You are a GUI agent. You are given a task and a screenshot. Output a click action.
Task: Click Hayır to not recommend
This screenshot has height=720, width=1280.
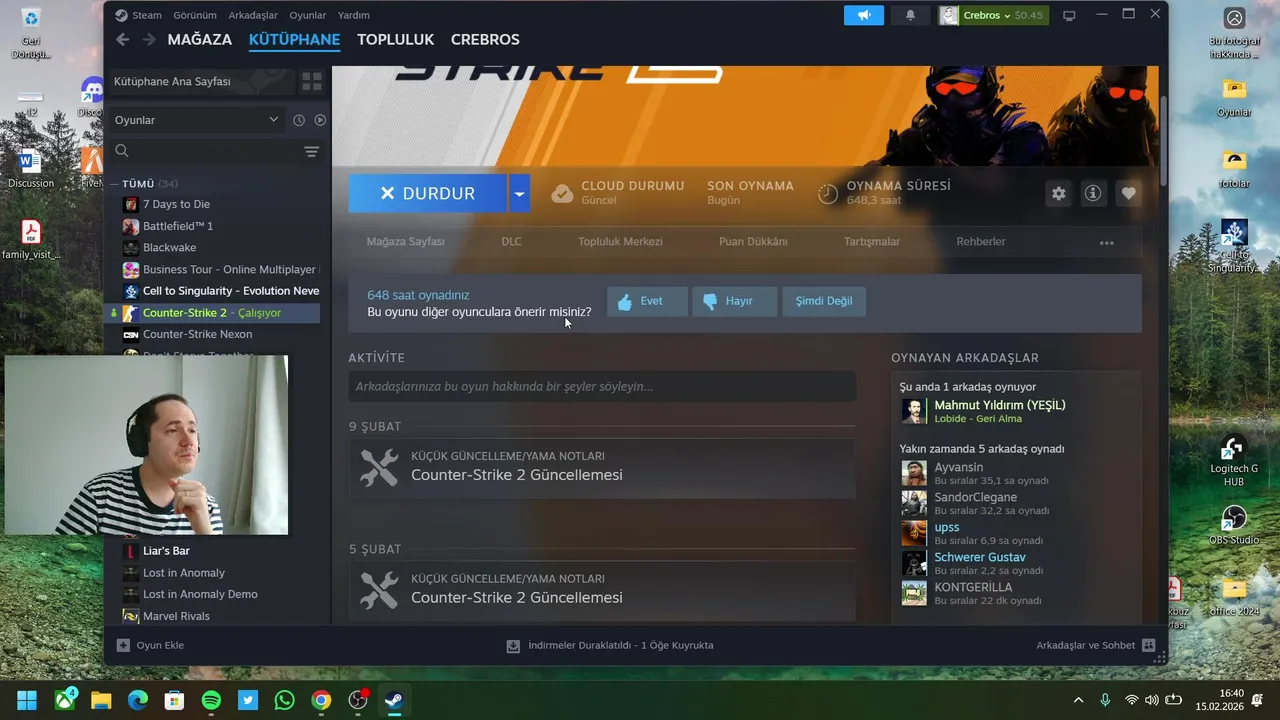734,301
